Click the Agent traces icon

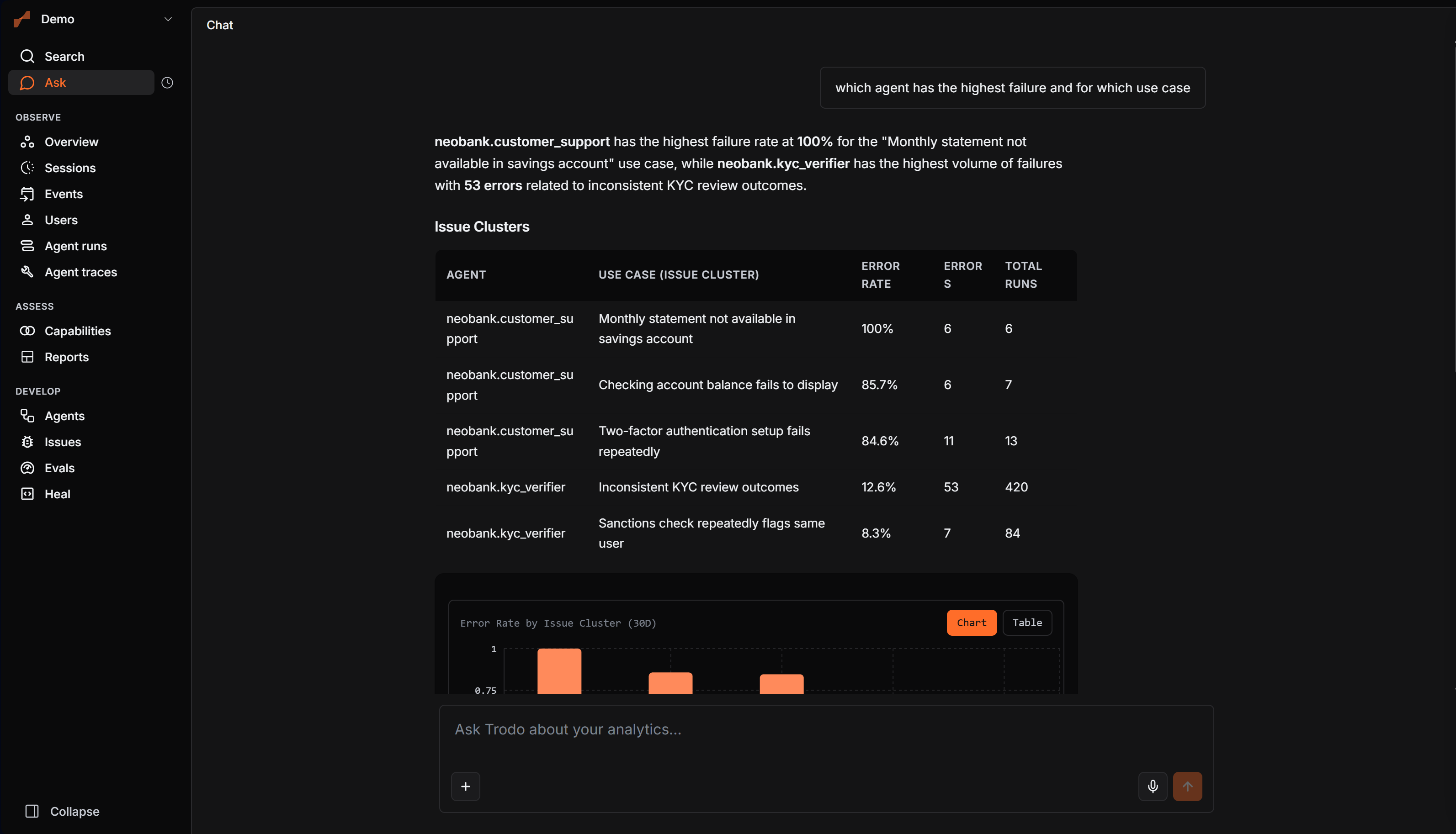click(x=27, y=272)
